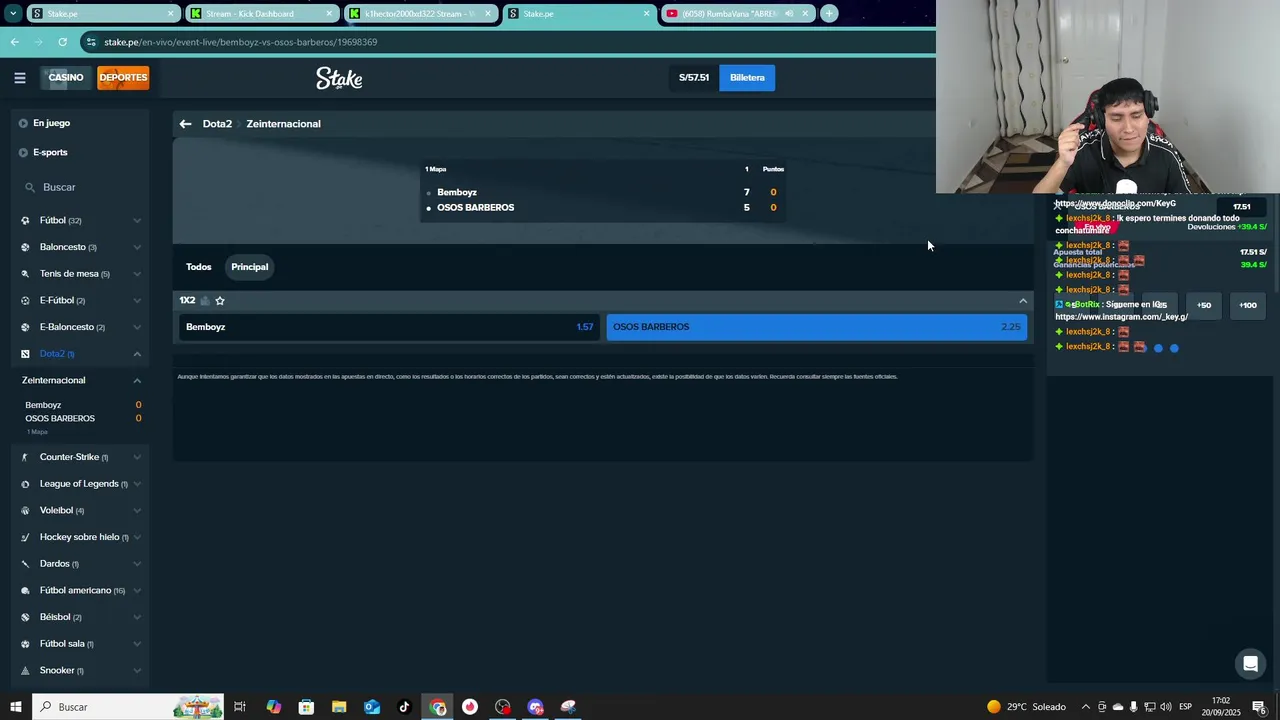The width and height of the screenshot is (1280, 720).
Task: Click the Tenis de mesa paddle icon
Action: coord(26,274)
